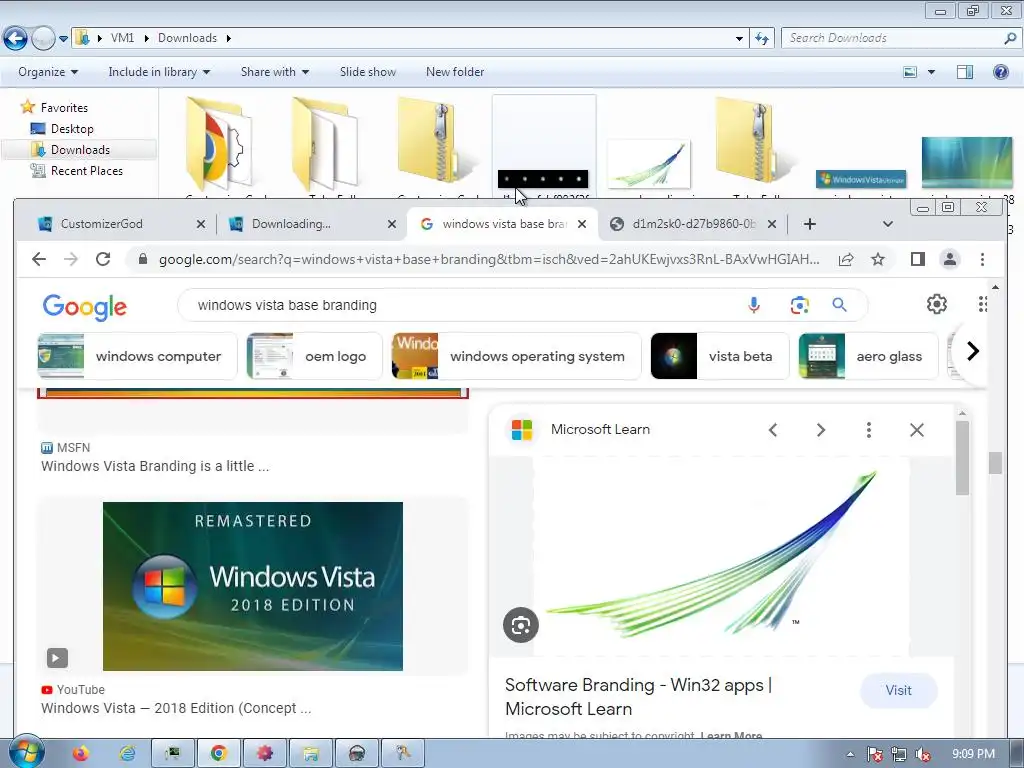
Task: Open the Google apps grid
Action: (982, 304)
